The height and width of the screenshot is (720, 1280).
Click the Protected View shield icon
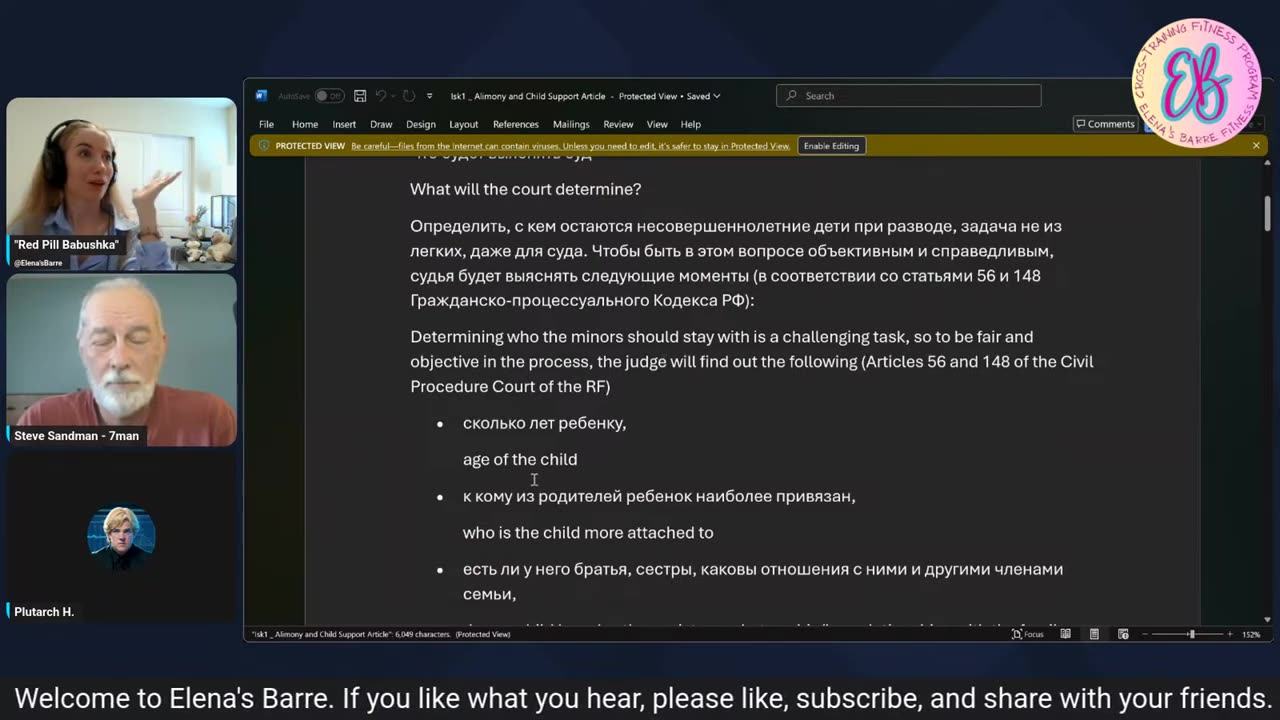click(x=264, y=146)
